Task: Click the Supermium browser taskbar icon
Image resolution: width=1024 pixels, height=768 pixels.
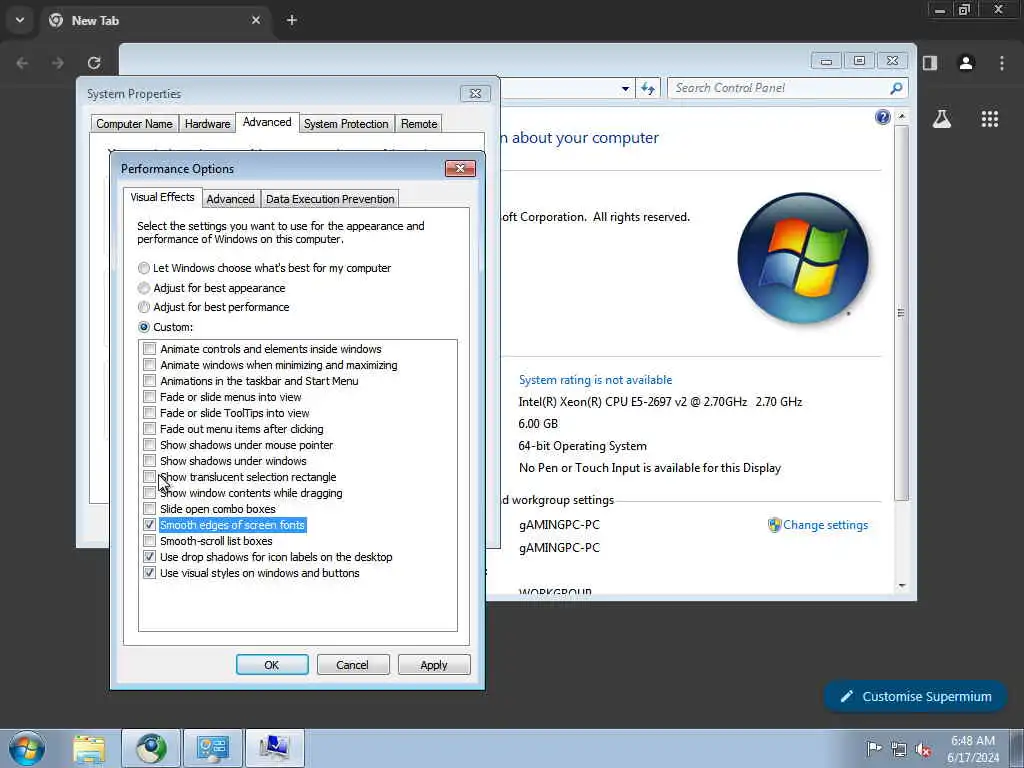Action: tap(151, 748)
